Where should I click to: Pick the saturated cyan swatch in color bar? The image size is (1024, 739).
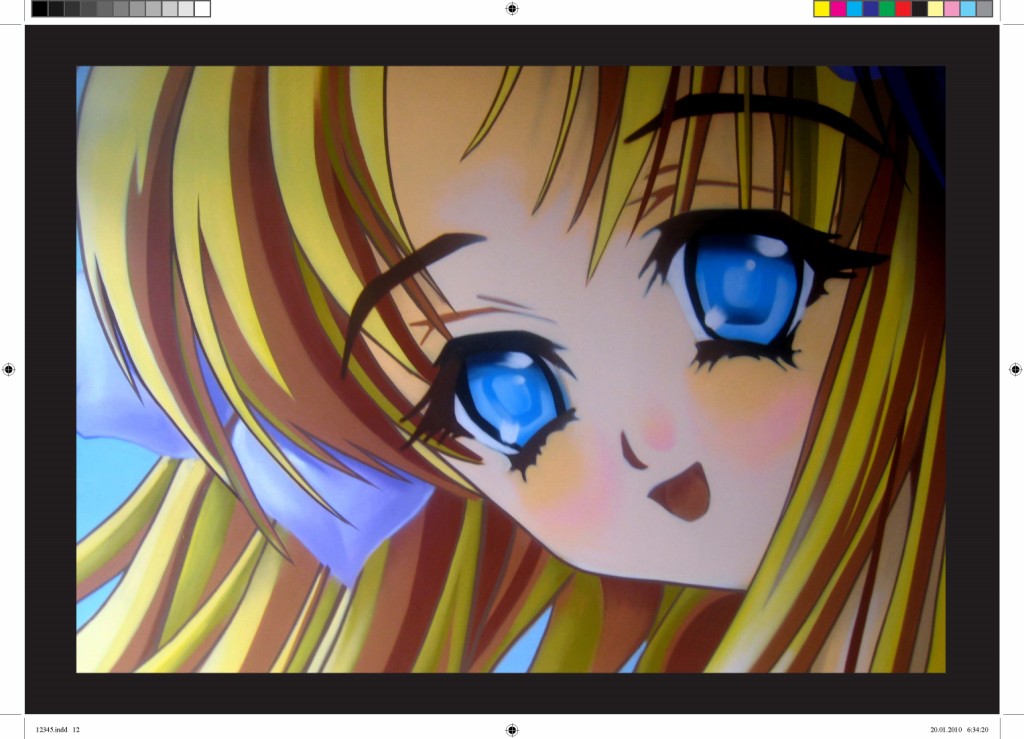tap(854, 8)
